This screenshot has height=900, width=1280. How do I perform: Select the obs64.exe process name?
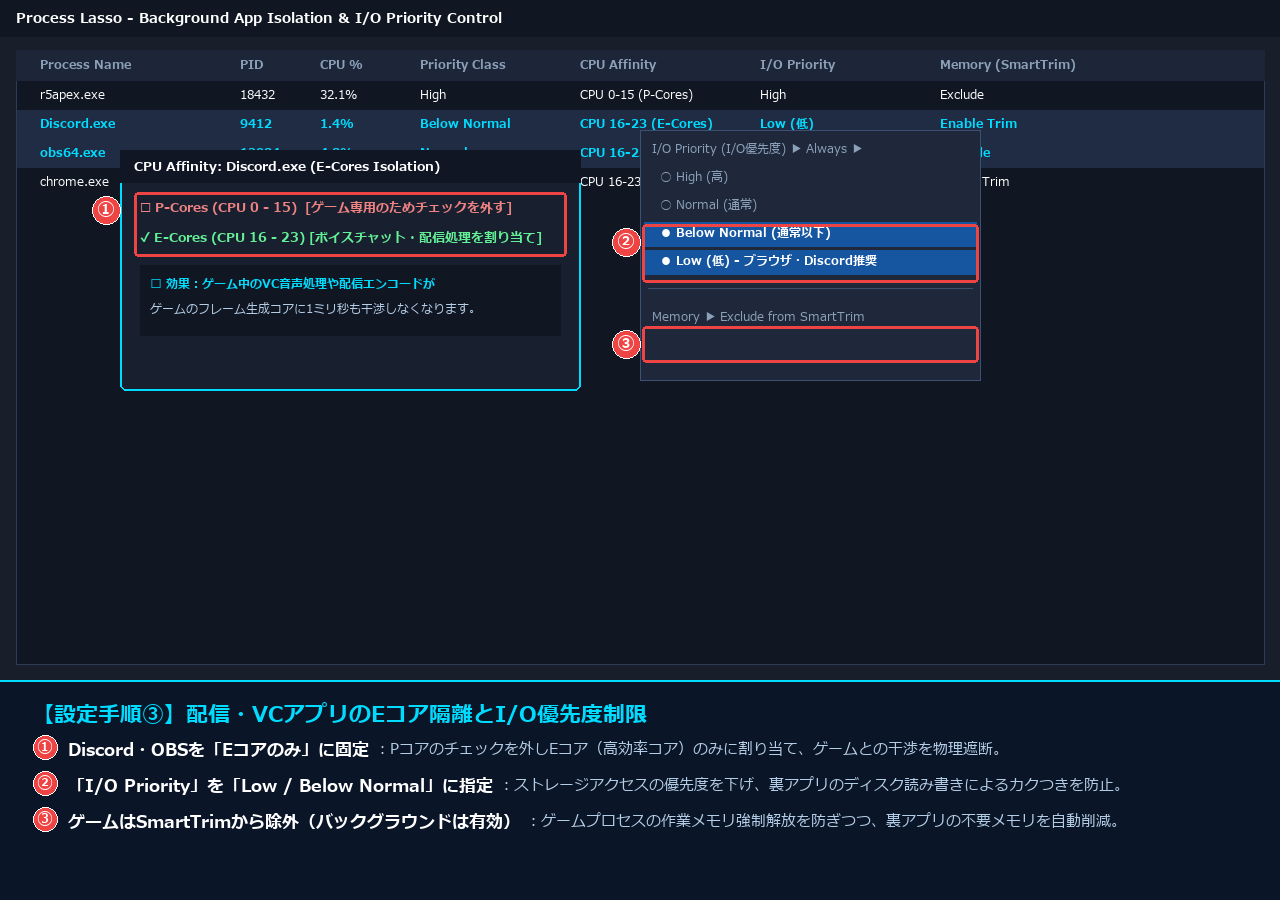click(73, 153)
